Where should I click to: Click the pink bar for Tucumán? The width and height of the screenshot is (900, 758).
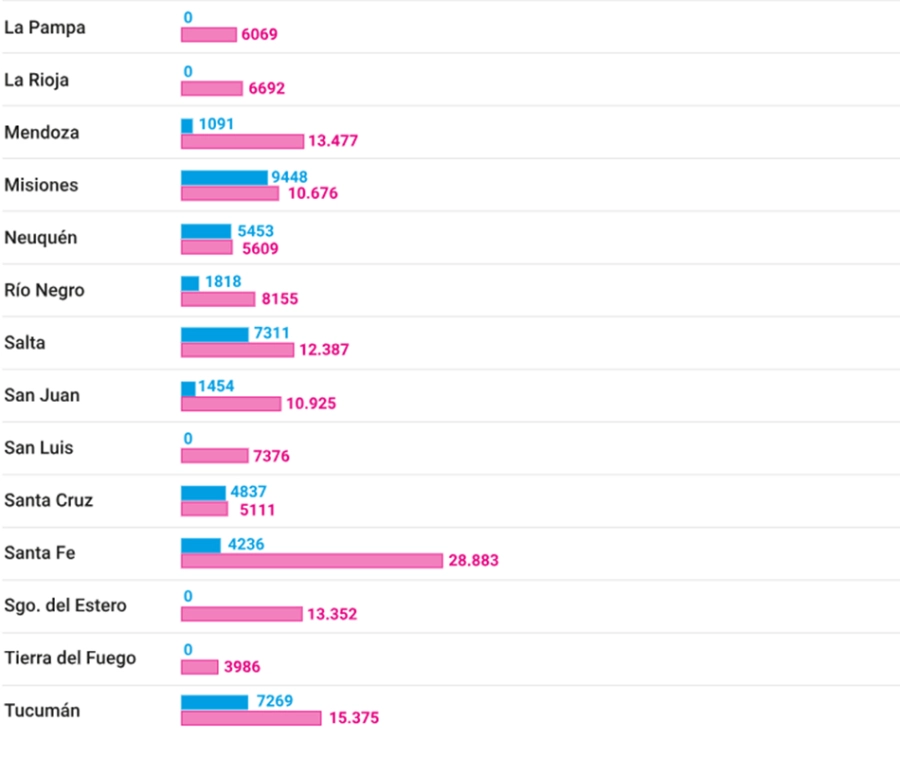(x=251, y=718)
